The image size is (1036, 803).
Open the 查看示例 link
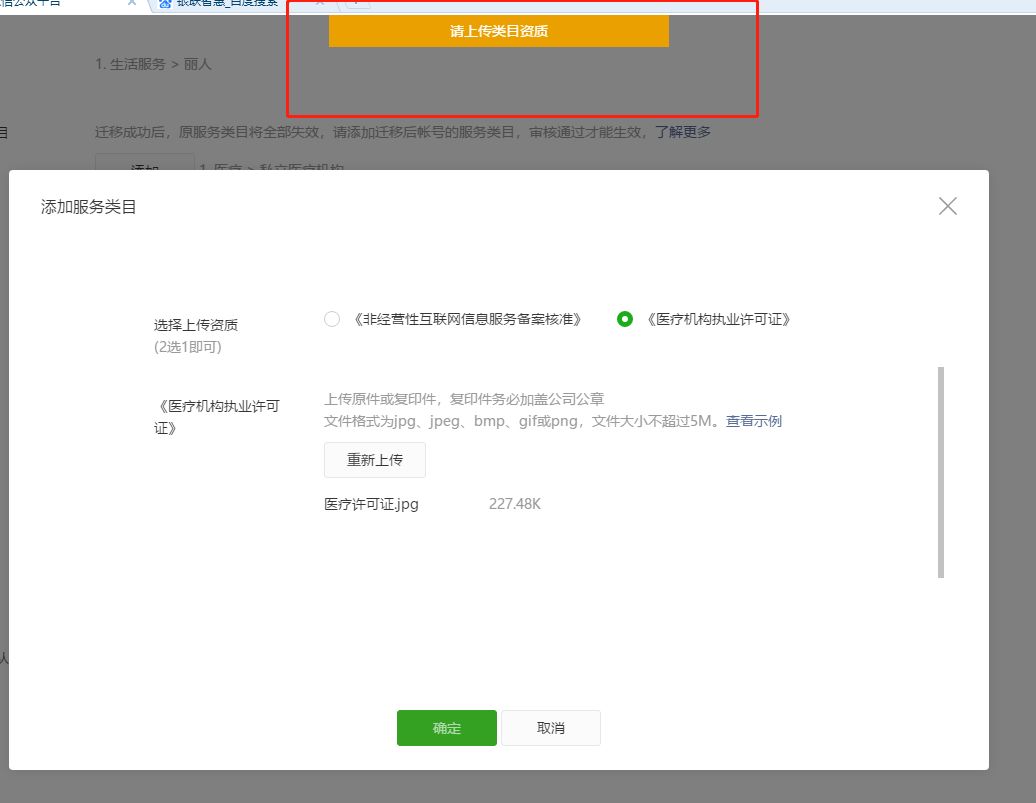point(754,421)
